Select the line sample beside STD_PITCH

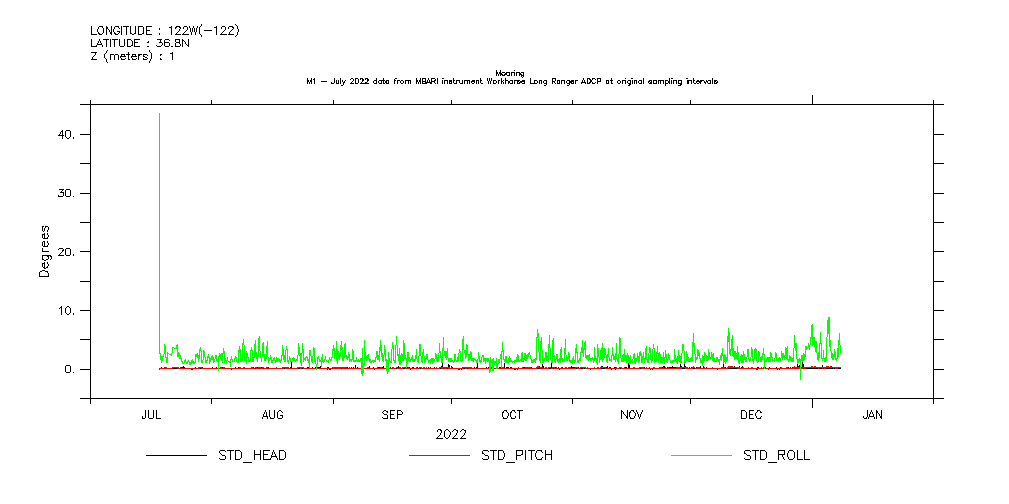tap(438, 456)
